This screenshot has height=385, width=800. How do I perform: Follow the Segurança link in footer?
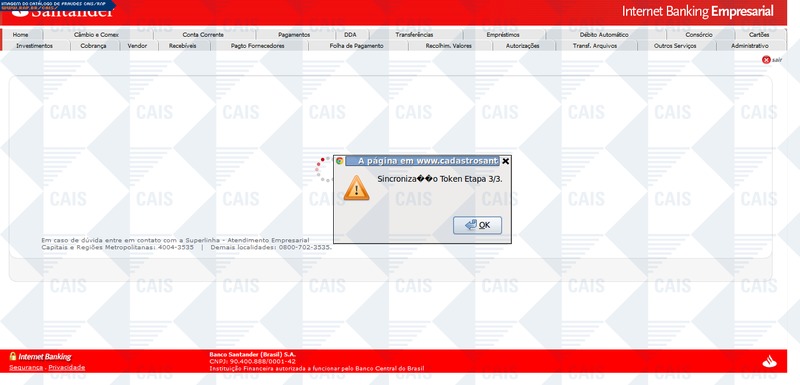(26, 367)
